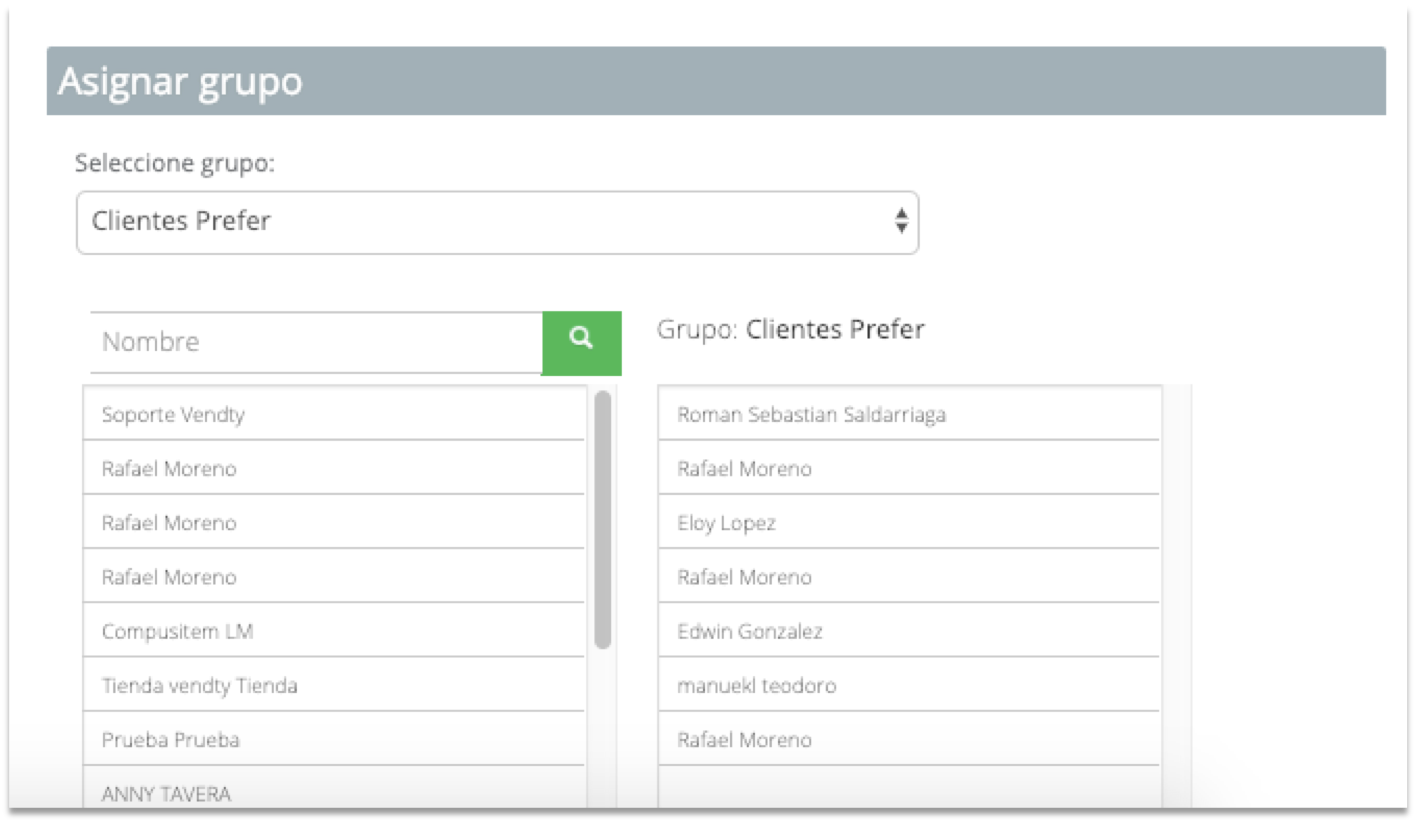Viewport: 1414px width, 820px height.
Task: Select ANNY TAVERA from the list
Action: [x=333, y=792]
